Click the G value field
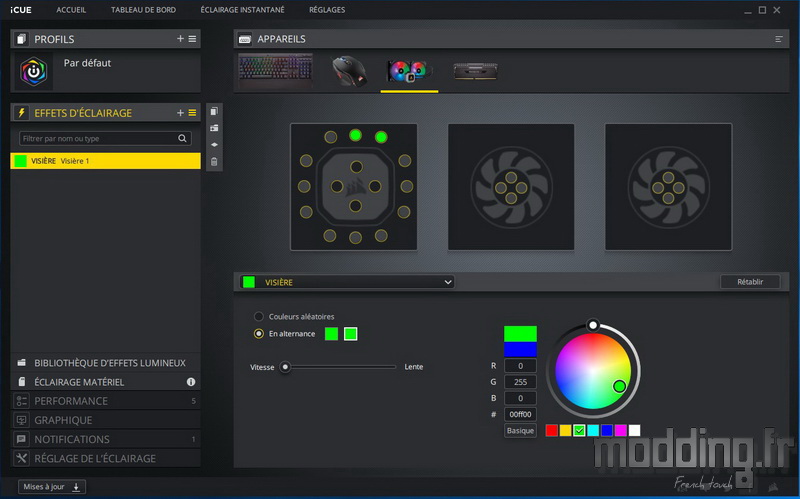Viewport: 800px width, 499px height. pos(520,382)
